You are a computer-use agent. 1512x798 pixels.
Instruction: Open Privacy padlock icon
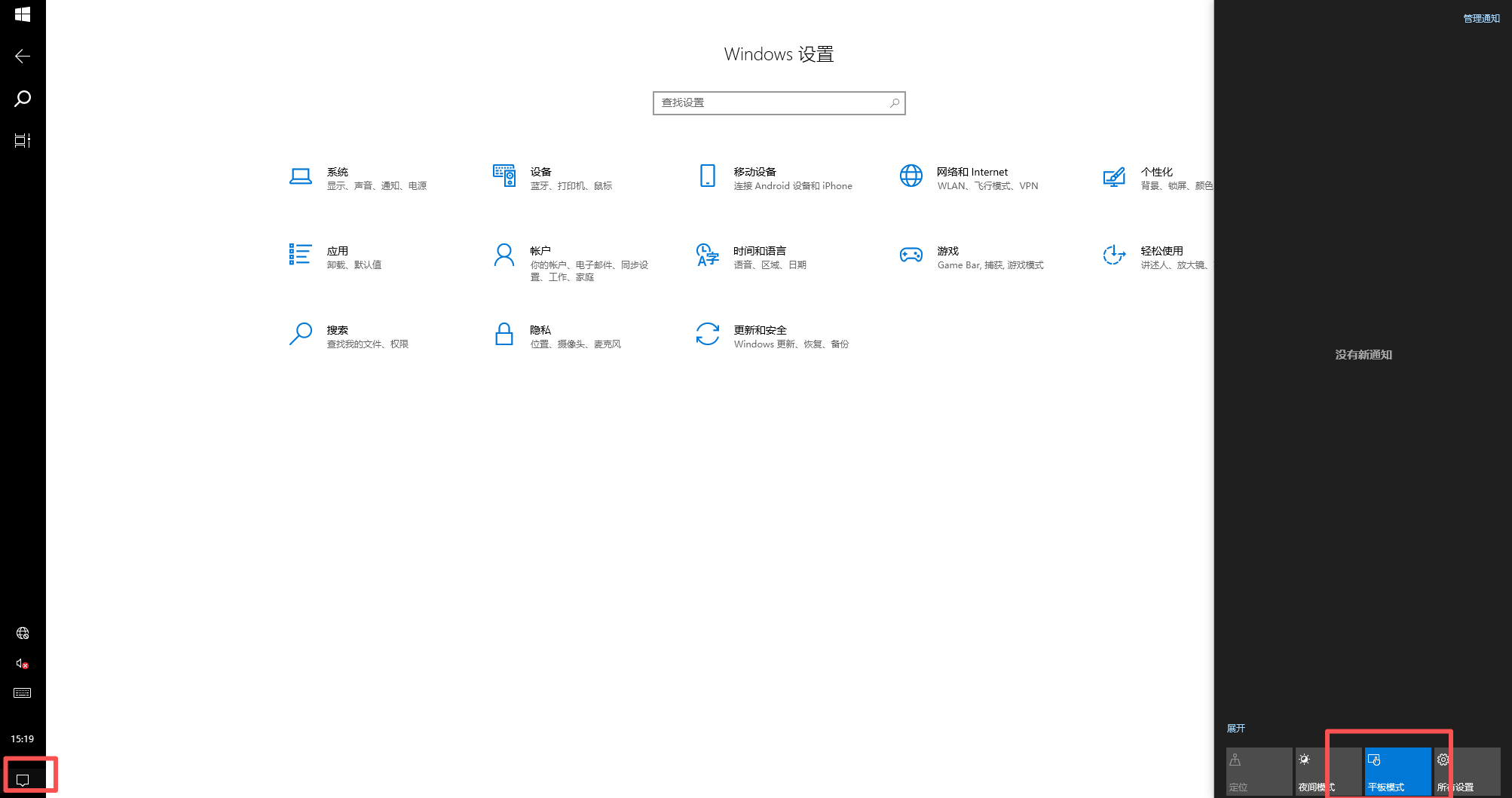tap(504, 334)
